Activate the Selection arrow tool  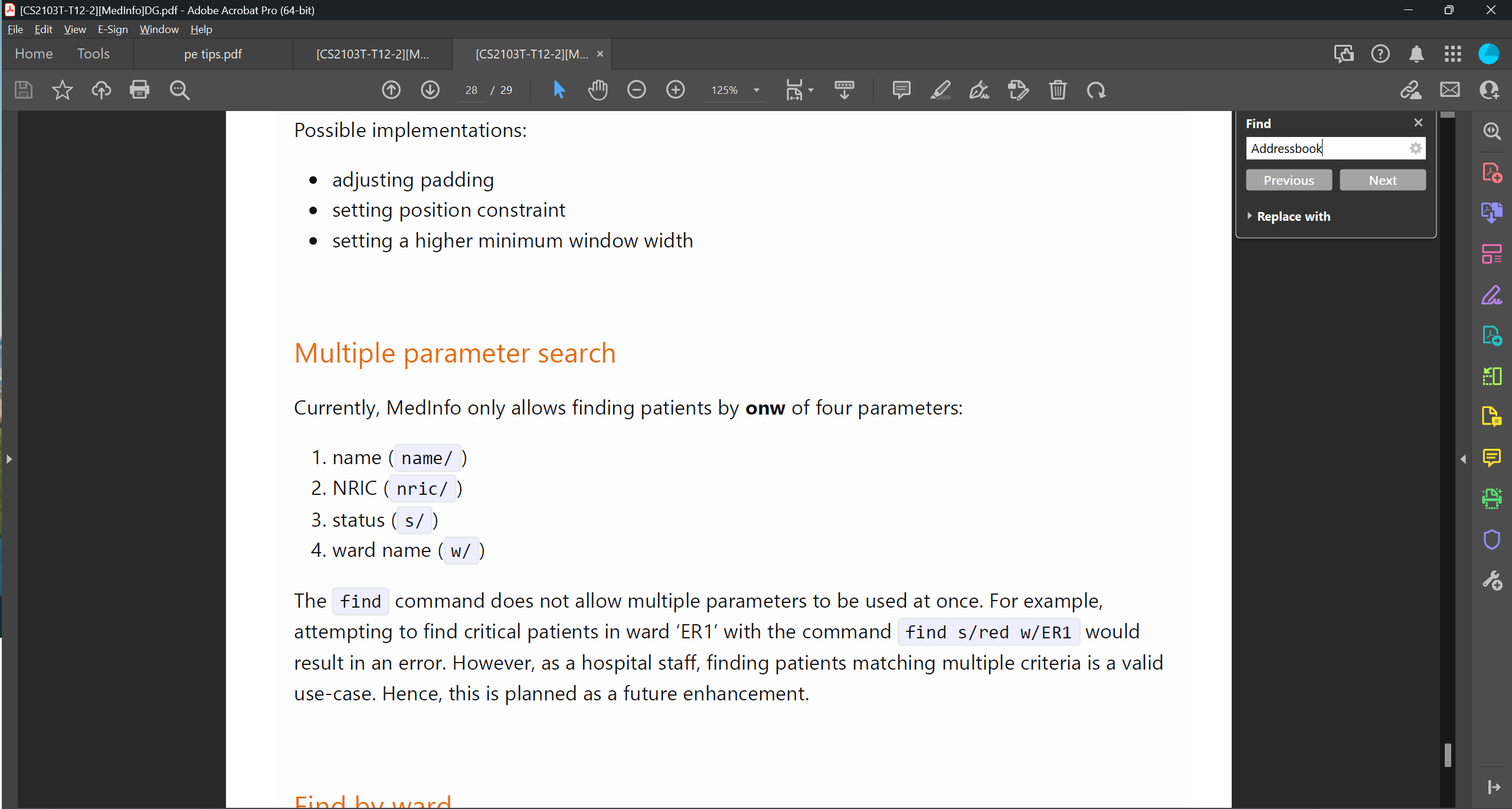(x=558, y=90)
